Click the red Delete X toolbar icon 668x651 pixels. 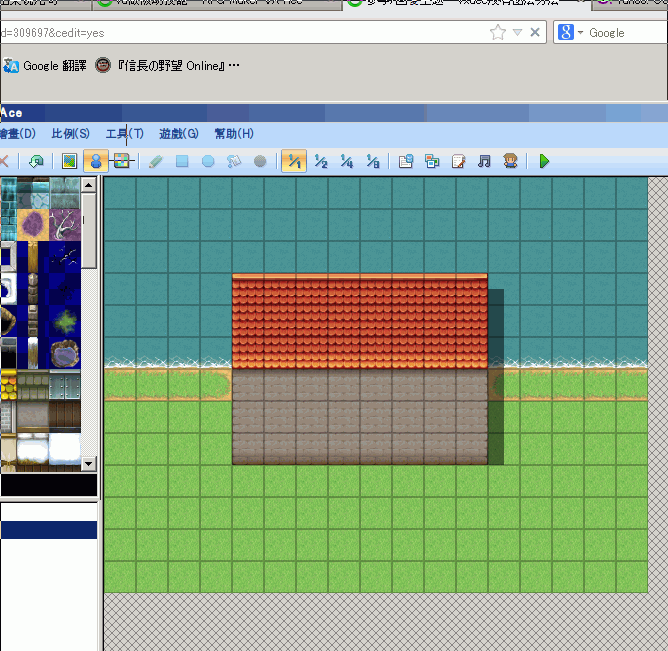(x=4, y=161)
